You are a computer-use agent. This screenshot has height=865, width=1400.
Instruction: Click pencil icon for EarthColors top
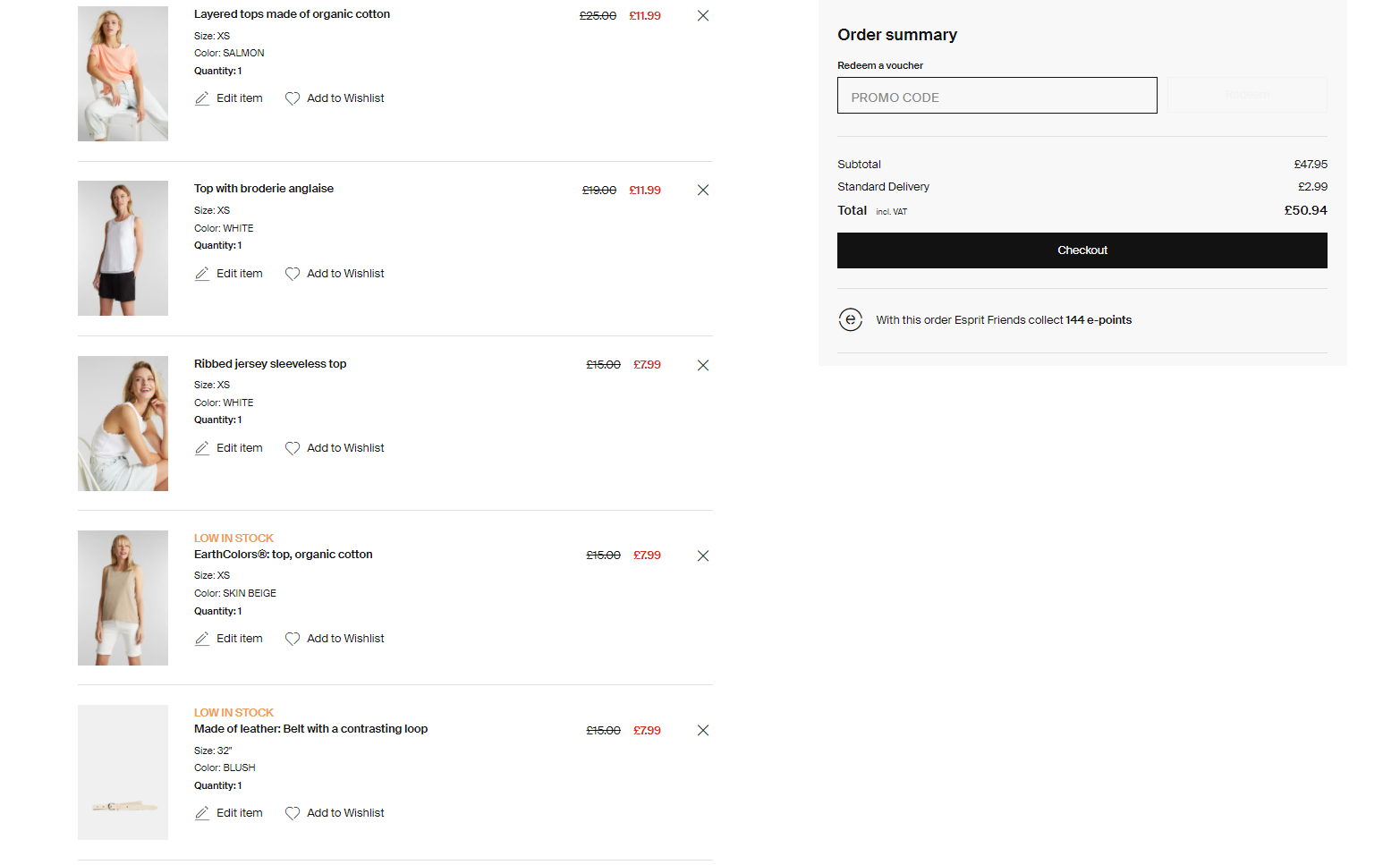(x=202, y=639)
